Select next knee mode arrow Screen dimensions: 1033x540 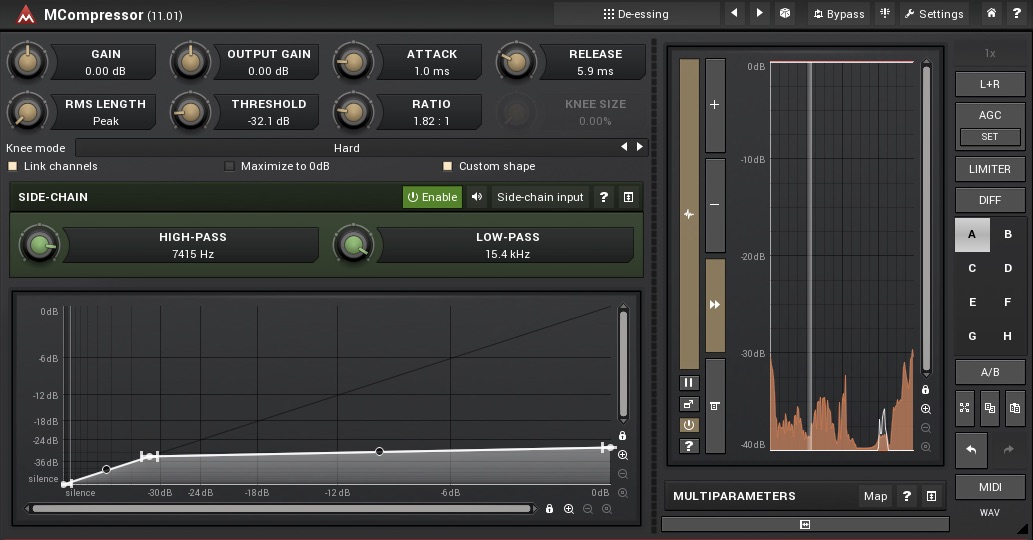coord(640,147)
